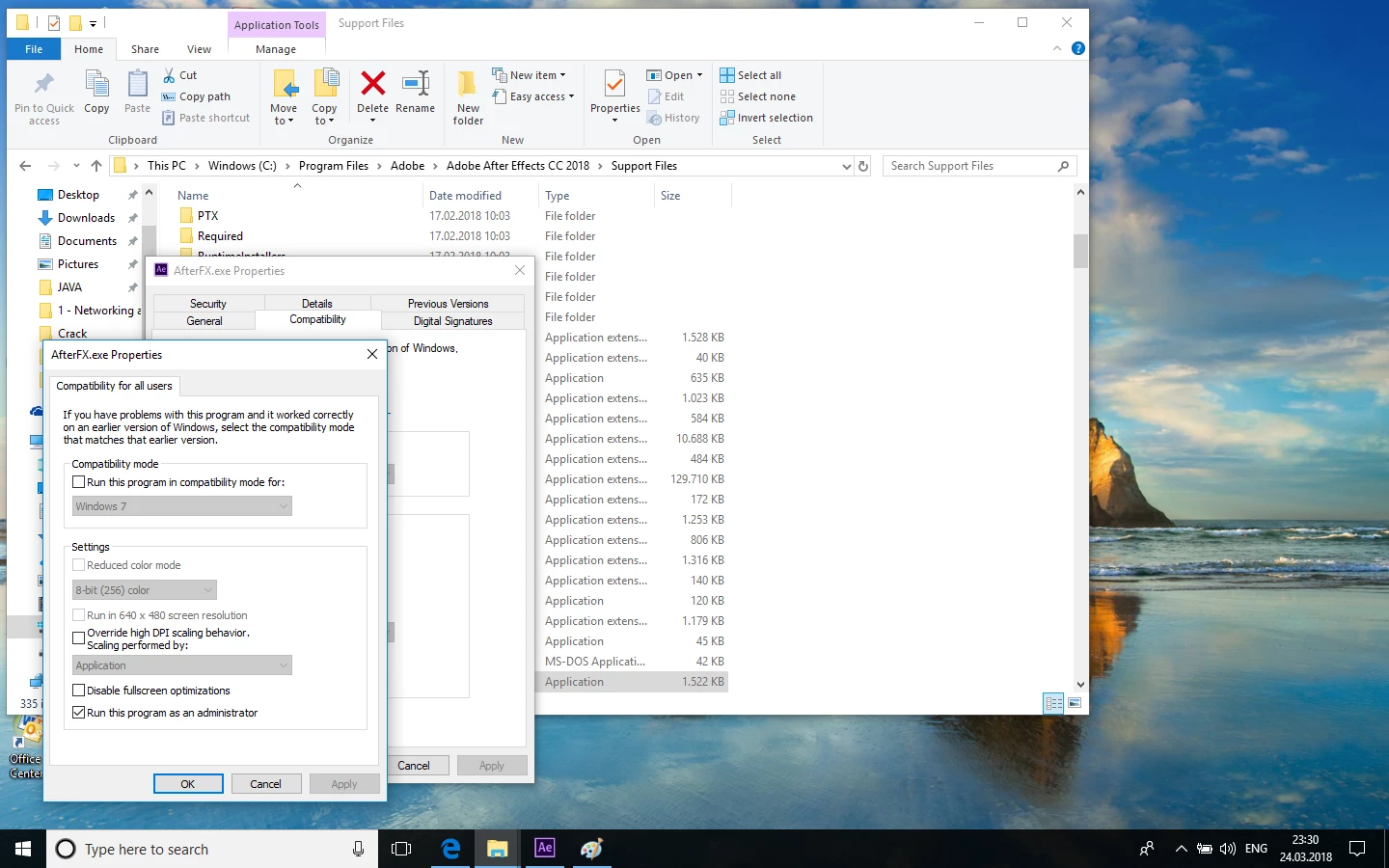The height and width of the screenshot is (868, 1389).
Task: Click the Task View taskbar icon
Action: (401, 849)
